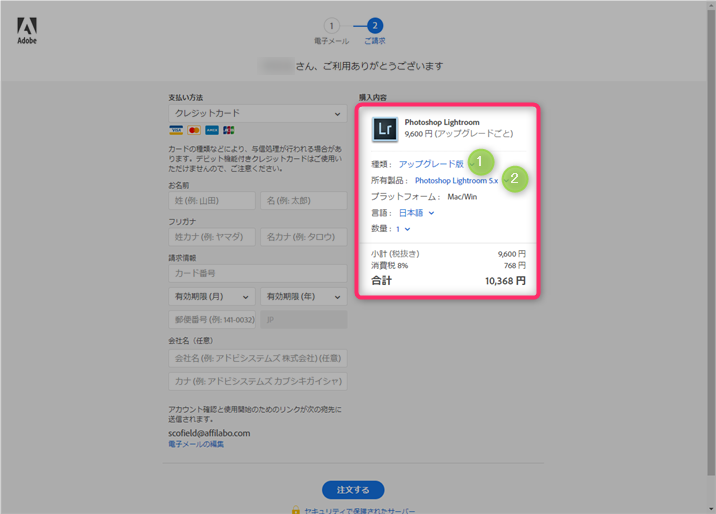The width and height of the screenshot is (716, 514).
Task: Click the Mastercard icon
Action: coord(194,131)
